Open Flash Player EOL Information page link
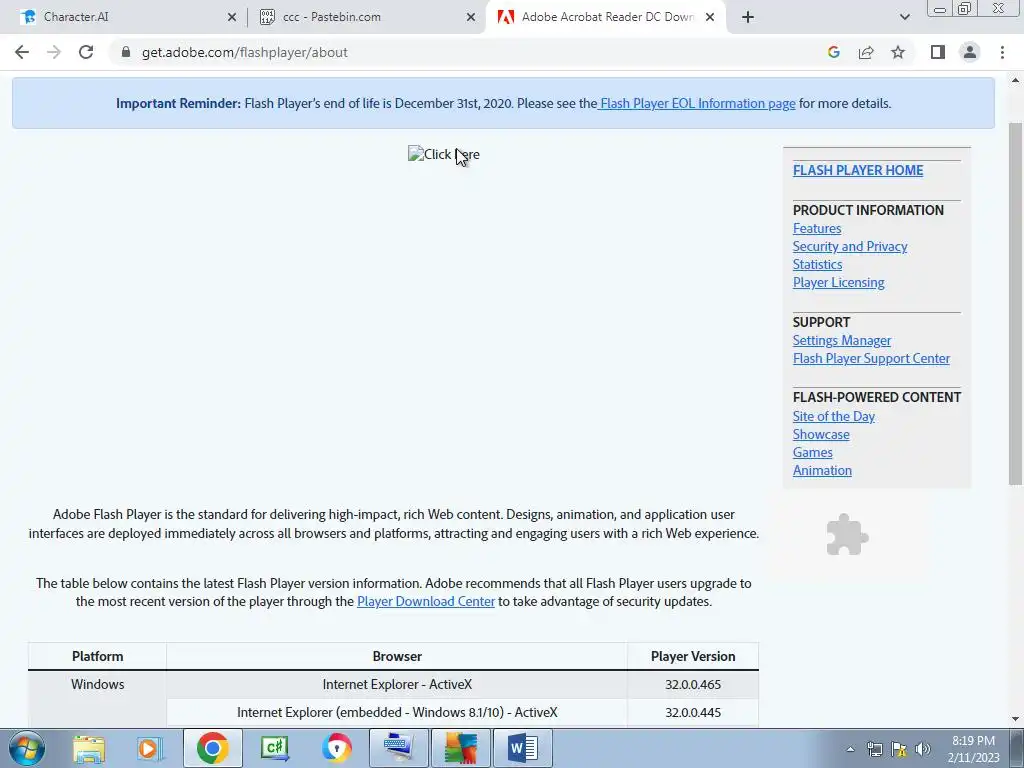Screen dimensions: 1024x768 697,103
